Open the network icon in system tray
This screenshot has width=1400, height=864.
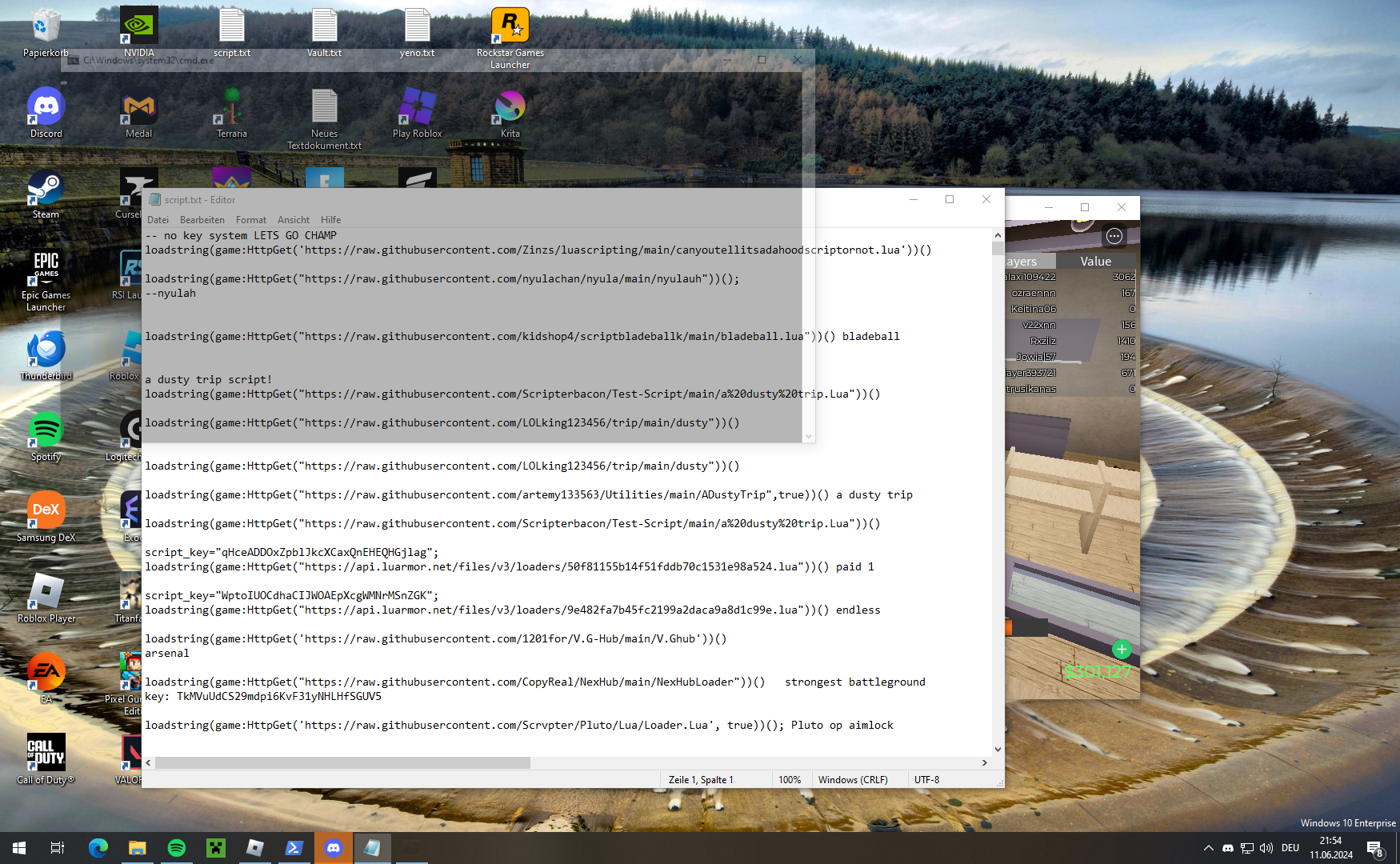(1247, 848)
